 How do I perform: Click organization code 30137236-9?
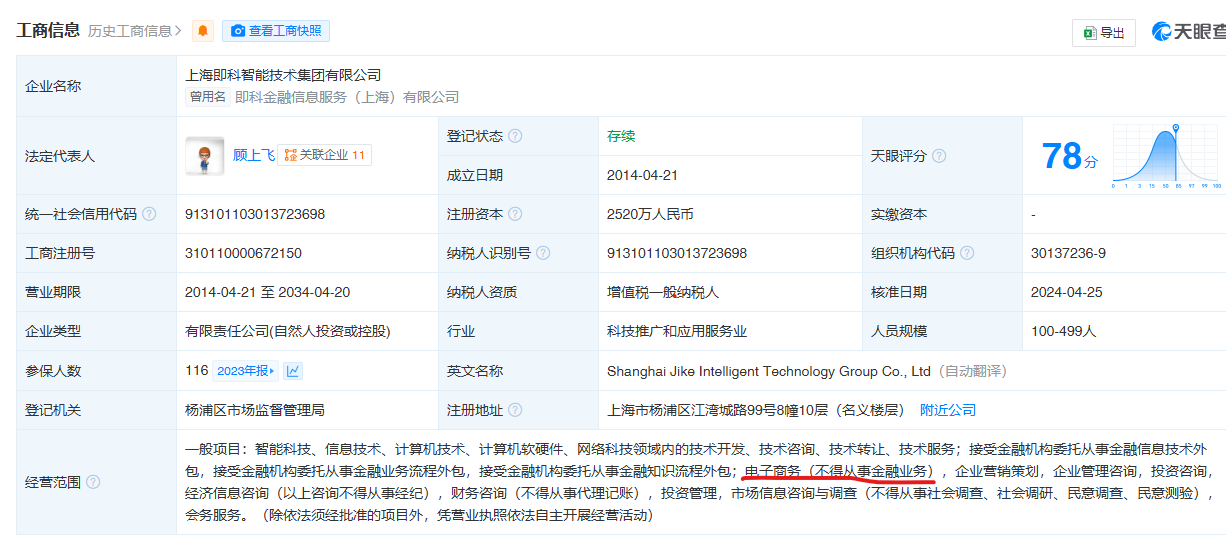[1068, 253]
